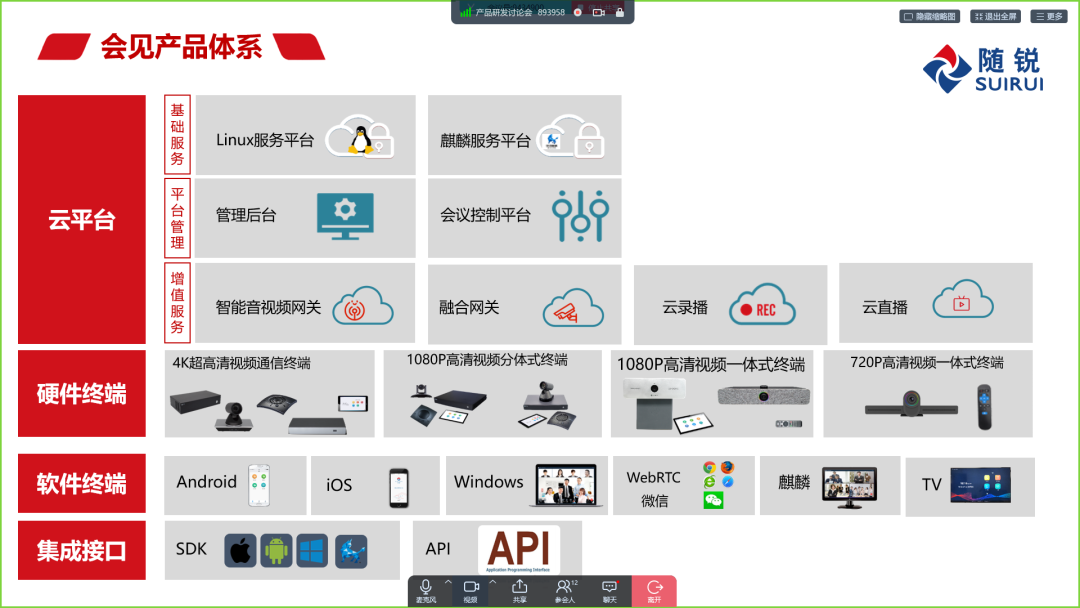Click the signal strength bars icon
Image resolution: width=1080 pixels, height=608 pixels.
pos(465,12)
